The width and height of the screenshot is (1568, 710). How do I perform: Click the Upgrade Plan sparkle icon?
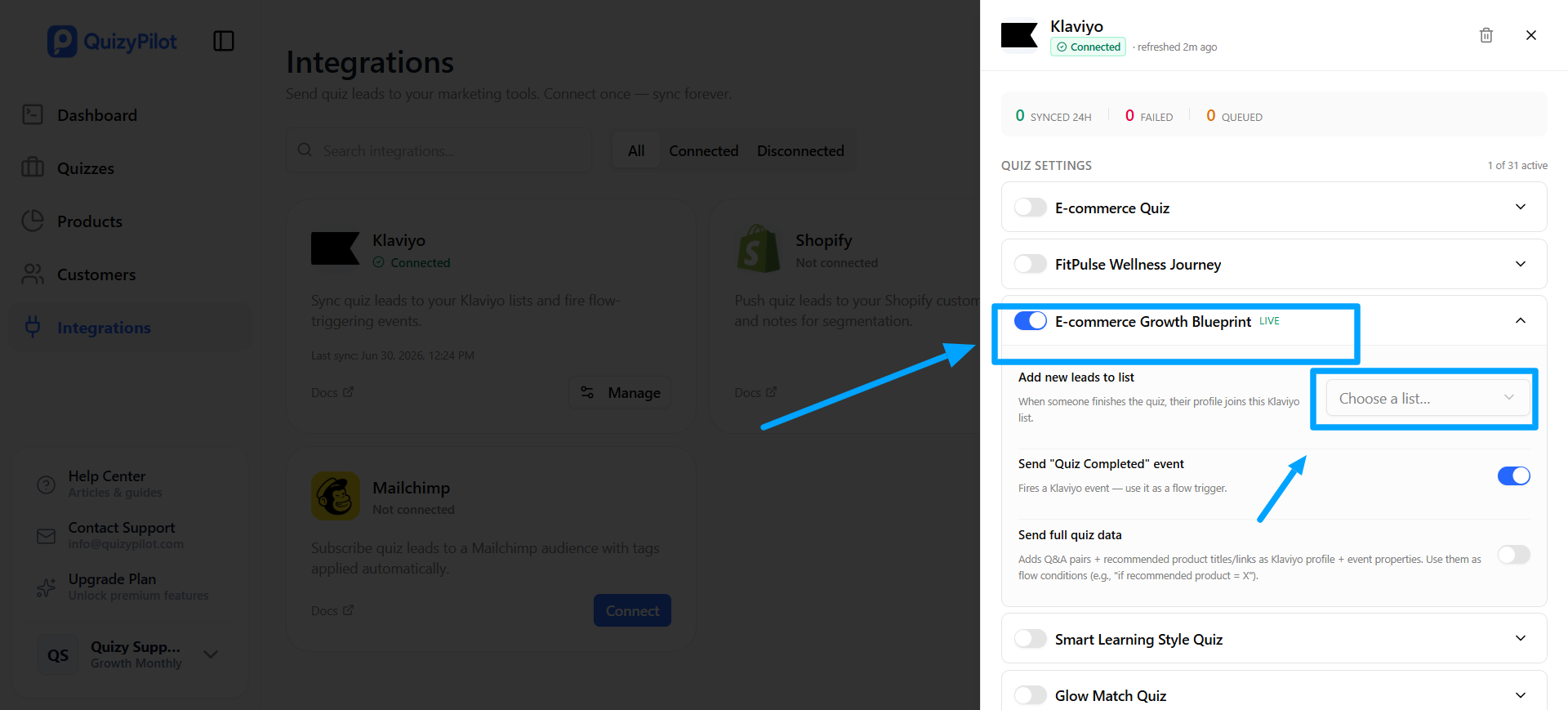47,587
